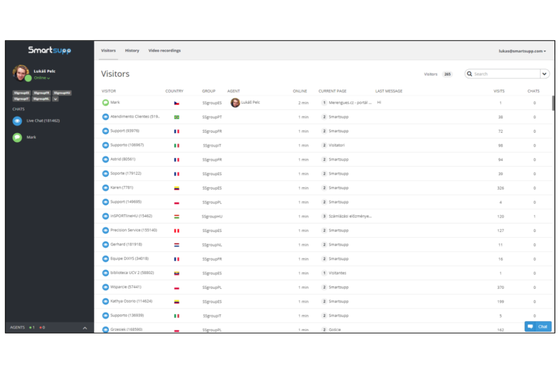Click the chat icon beside biblioteca UCV 2
The height and width of the screenshot is (373, 560).
(x=105, y=273)
